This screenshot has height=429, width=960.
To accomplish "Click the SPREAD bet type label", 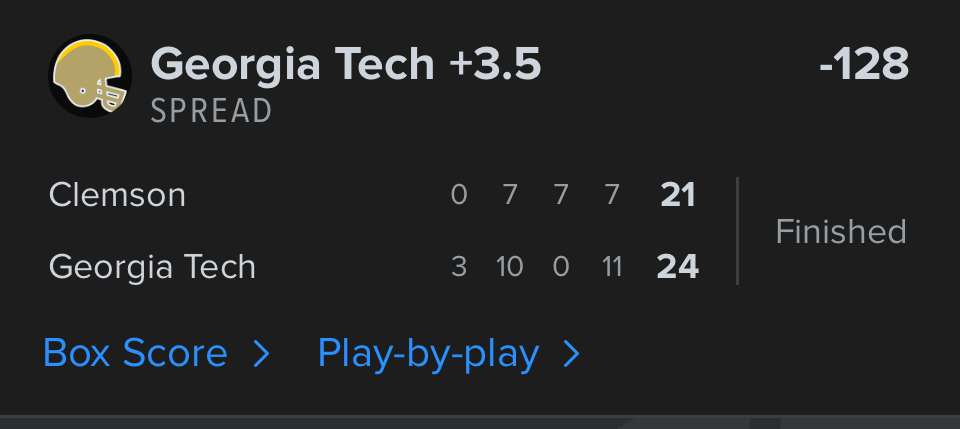I will point(211,110).
